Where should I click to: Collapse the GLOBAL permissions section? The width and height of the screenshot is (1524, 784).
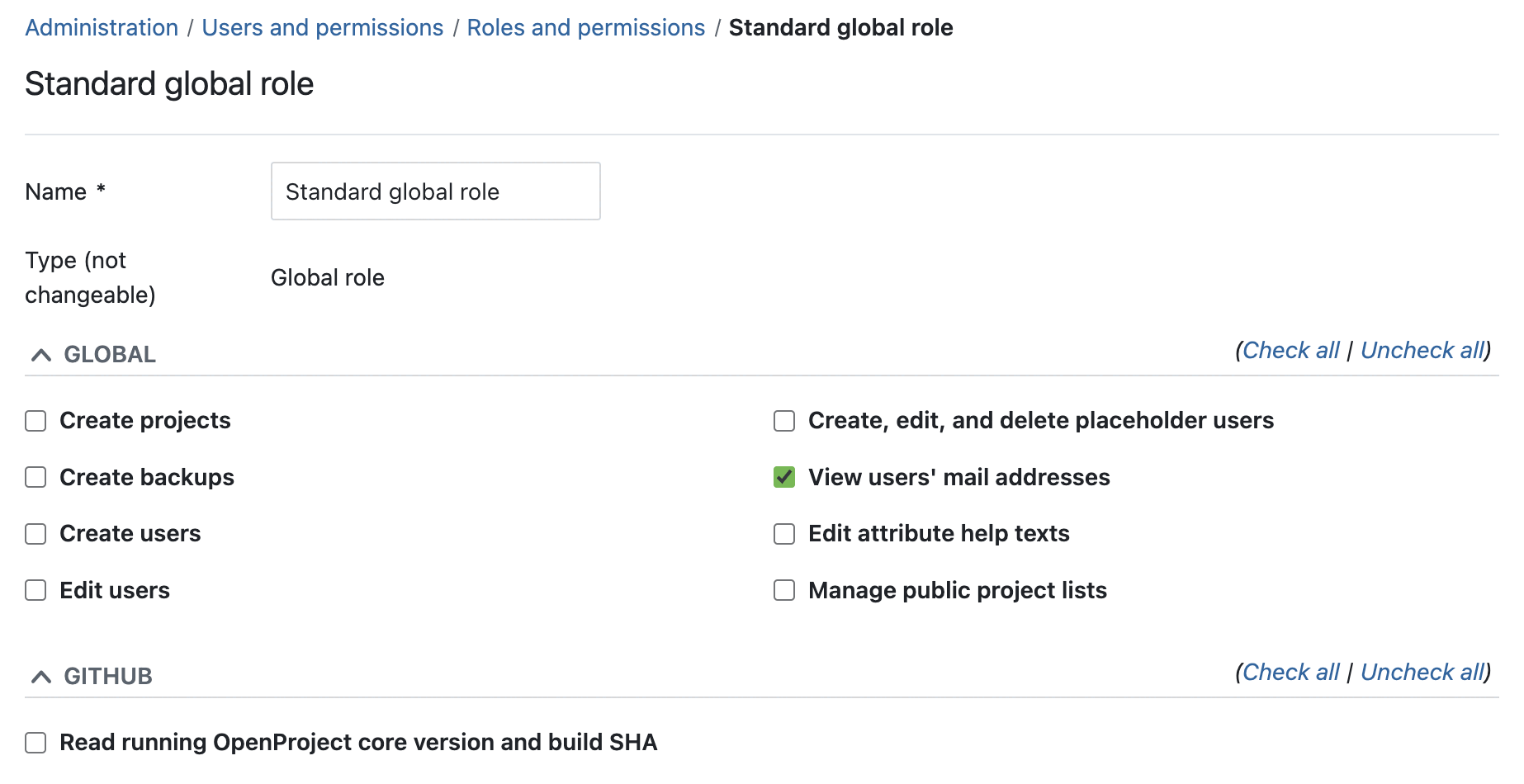[x=40, y=354]
